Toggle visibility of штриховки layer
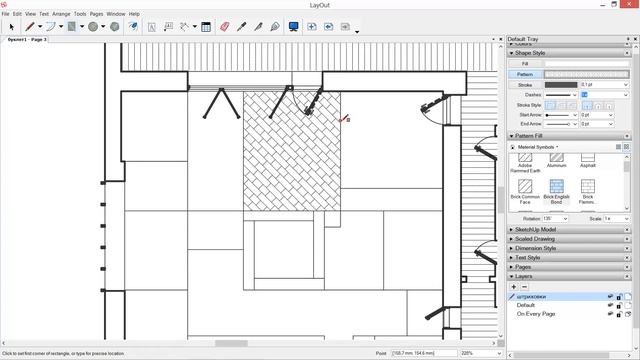Screen dimensions: 640x360 click(610, 297)
